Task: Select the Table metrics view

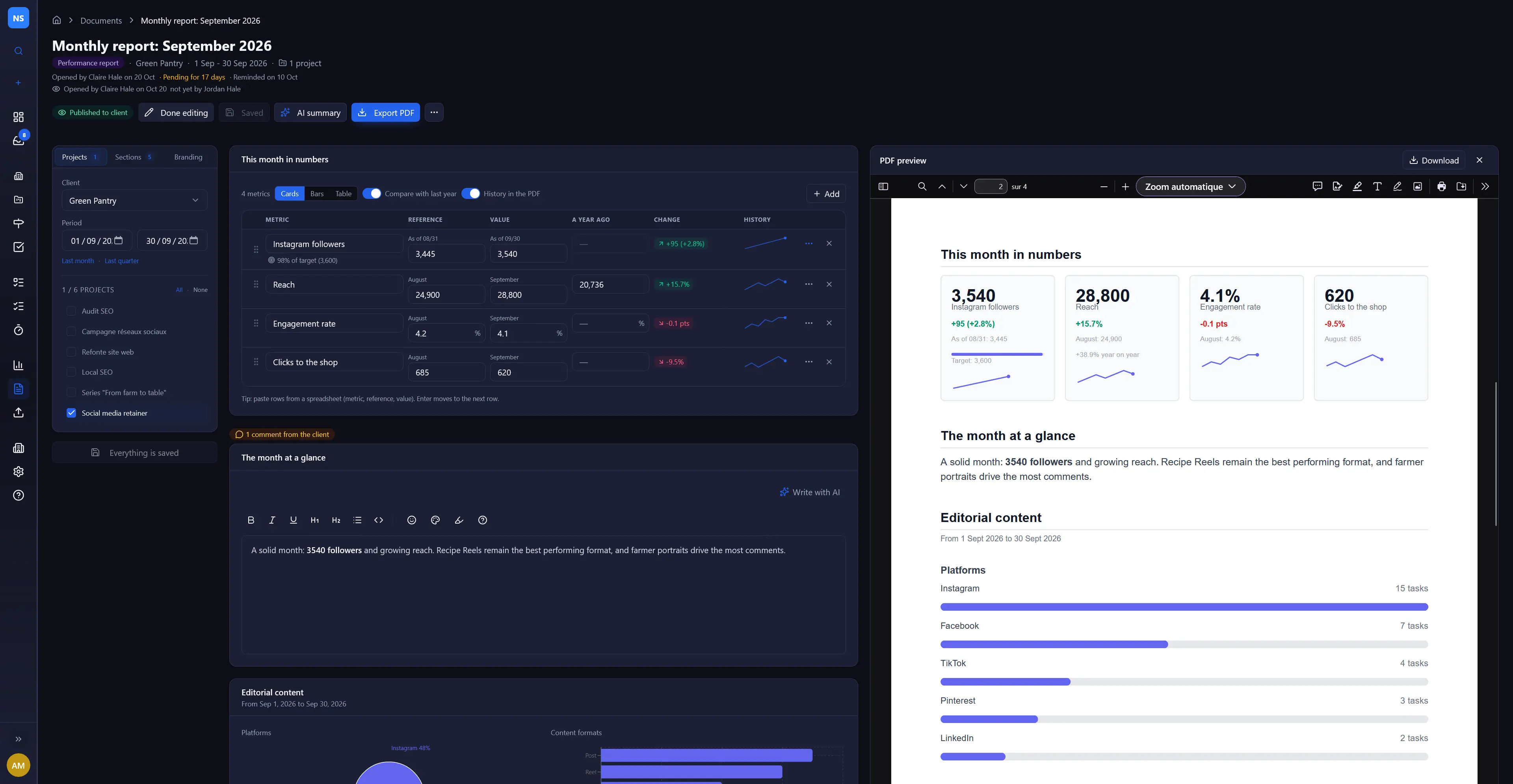Action: [343, 194]
